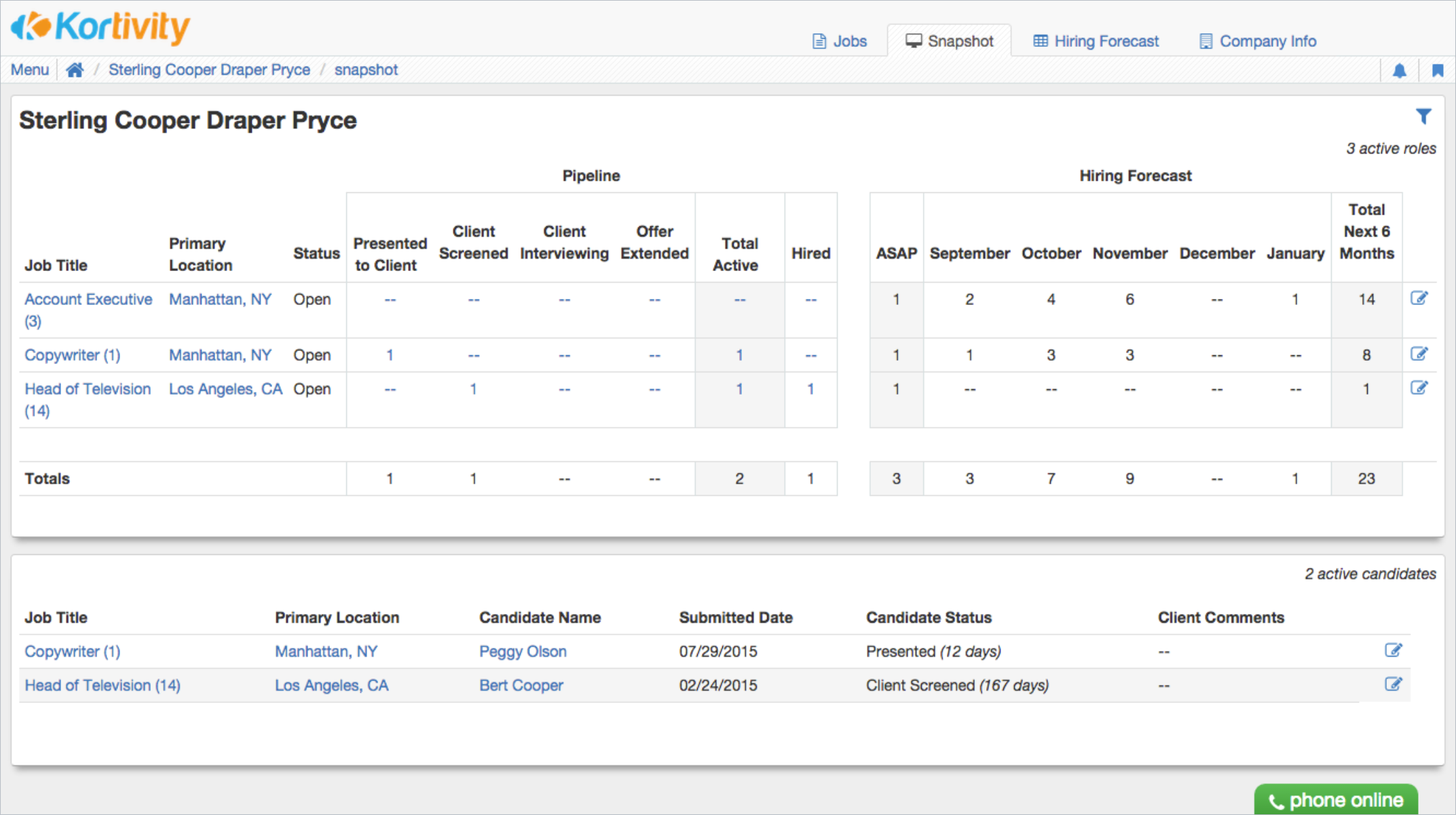
Task: Click the filter funnel icon
Action: pyautogui.click(x=1423, y=117)
